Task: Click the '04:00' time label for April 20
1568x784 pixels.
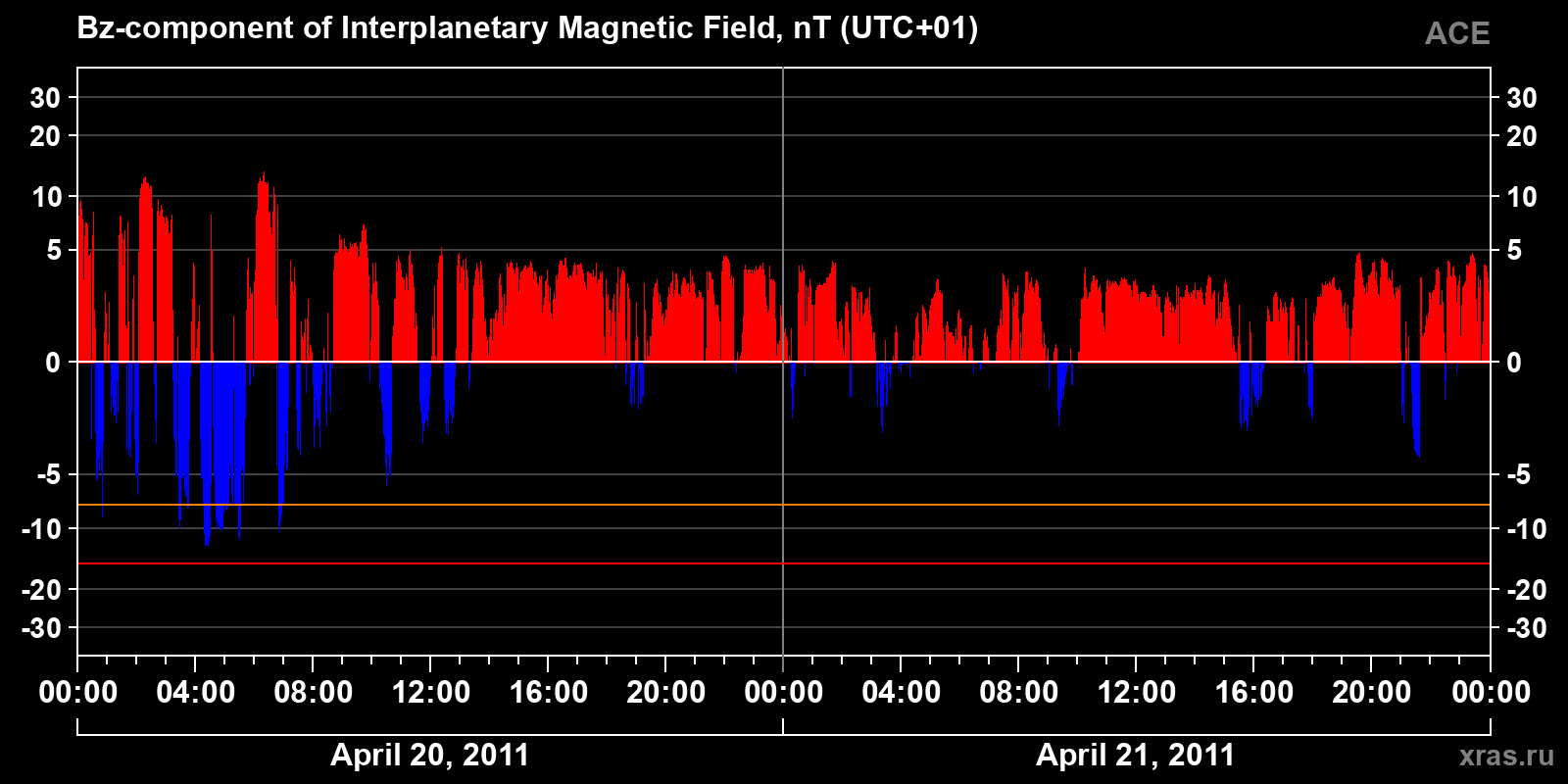Action: [196, 693]
